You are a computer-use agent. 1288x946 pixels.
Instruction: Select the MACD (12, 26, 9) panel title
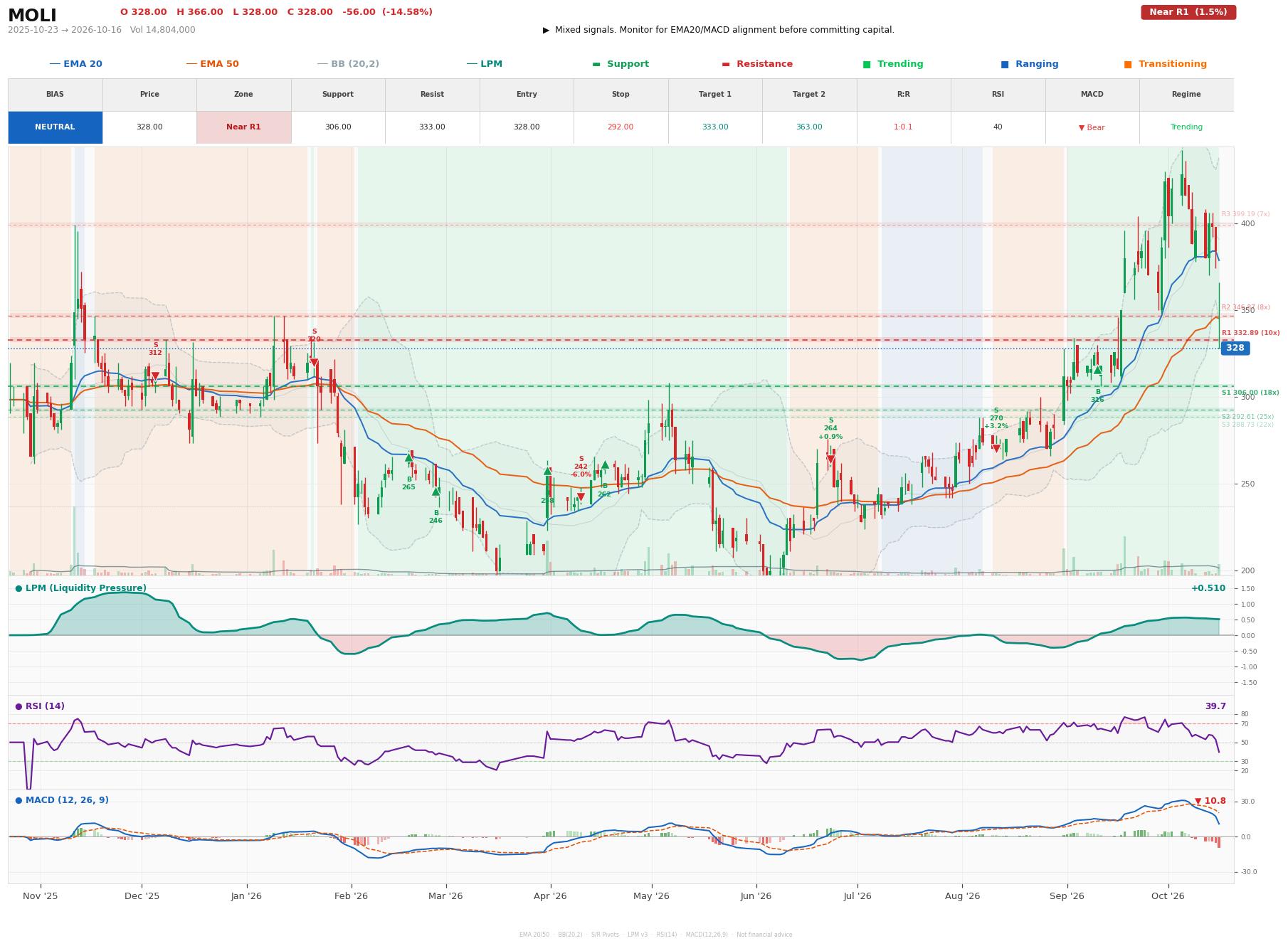(62, 800)
